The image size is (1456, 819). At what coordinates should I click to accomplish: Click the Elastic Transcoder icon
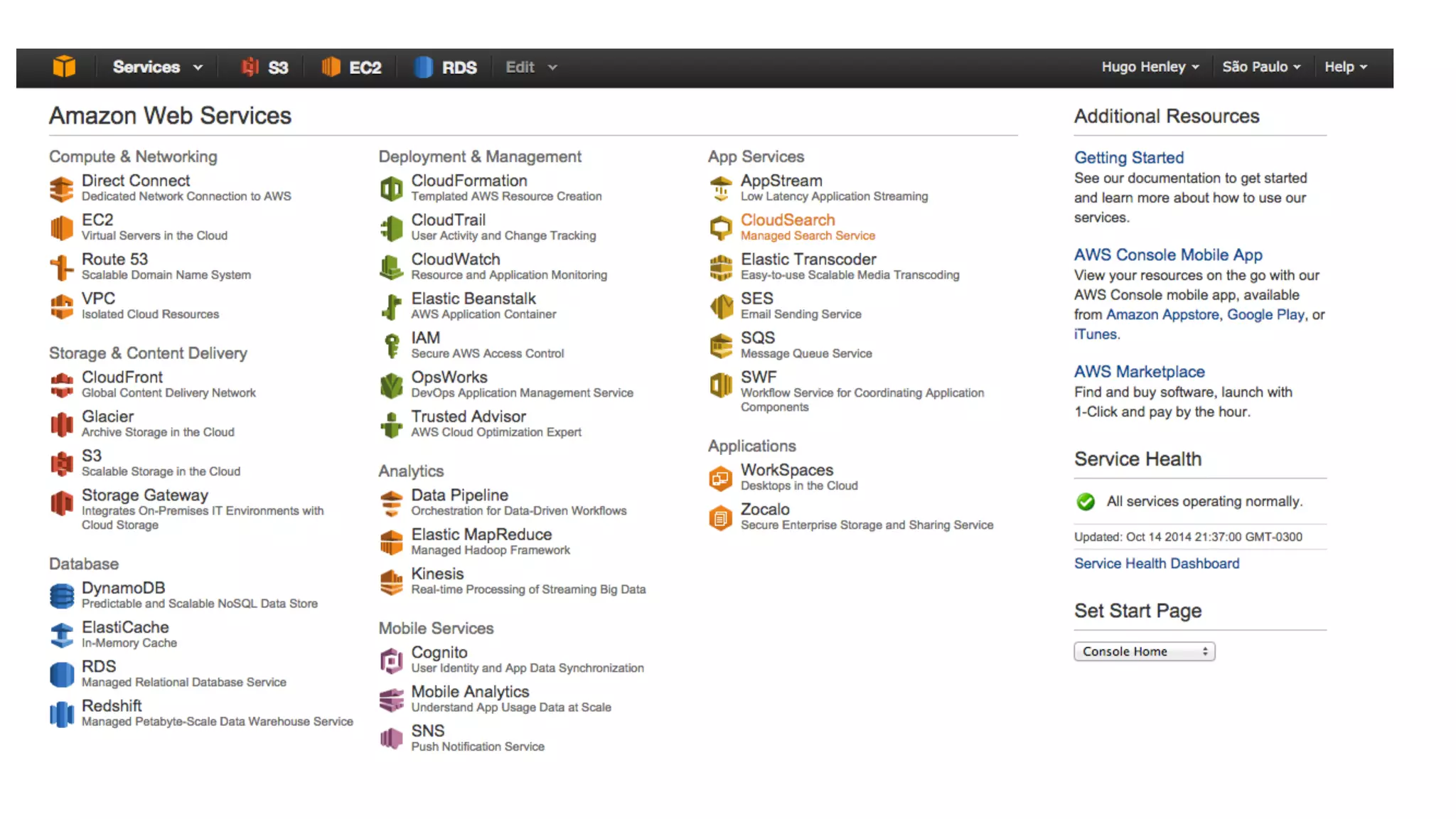720,267
